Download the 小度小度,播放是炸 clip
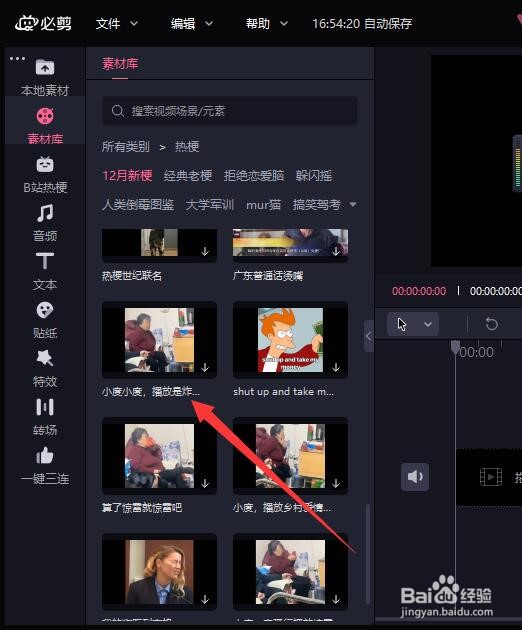The width and height of the screenshot is (522, 630). coord(205,367)
